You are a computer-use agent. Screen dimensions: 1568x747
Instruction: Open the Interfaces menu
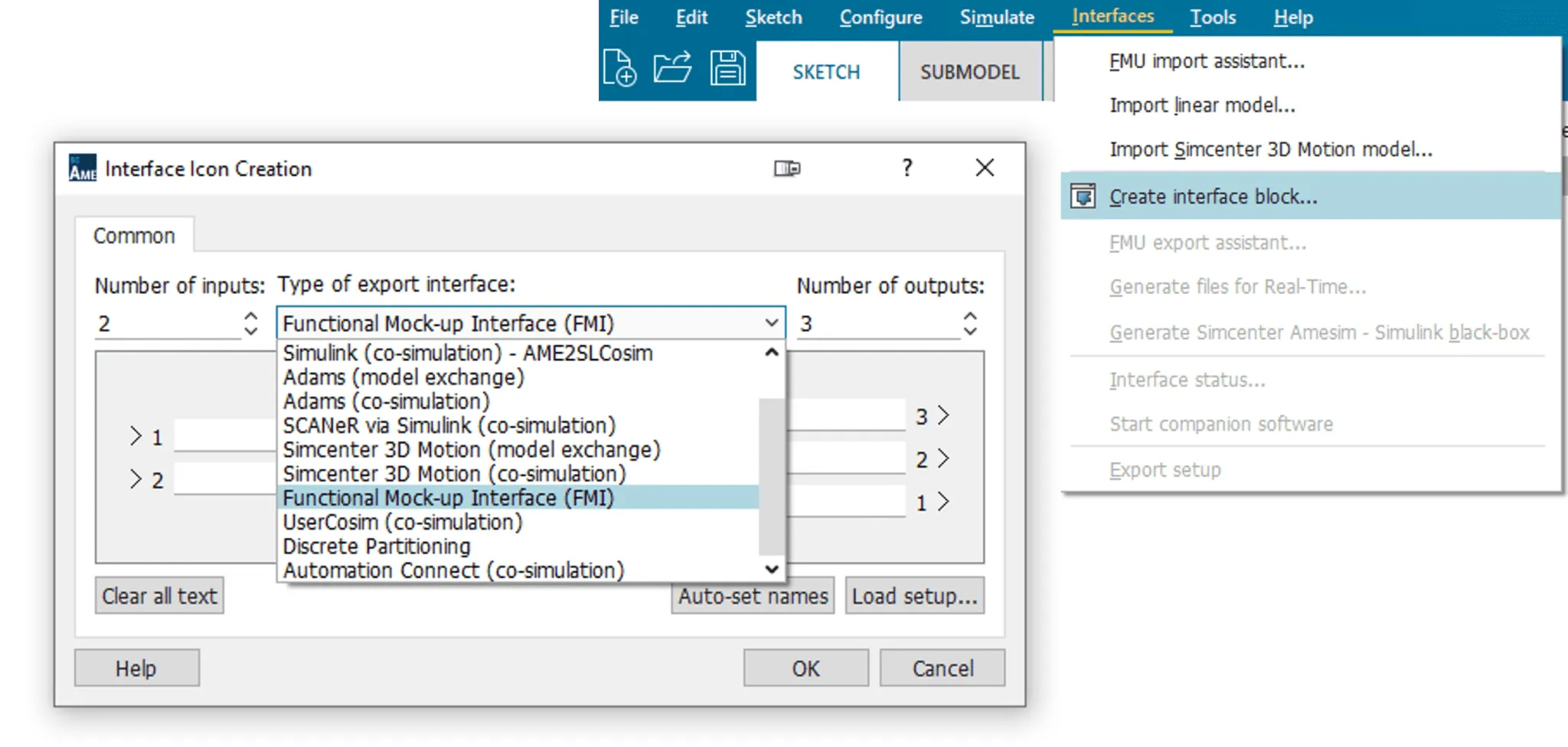point(1112,17)
